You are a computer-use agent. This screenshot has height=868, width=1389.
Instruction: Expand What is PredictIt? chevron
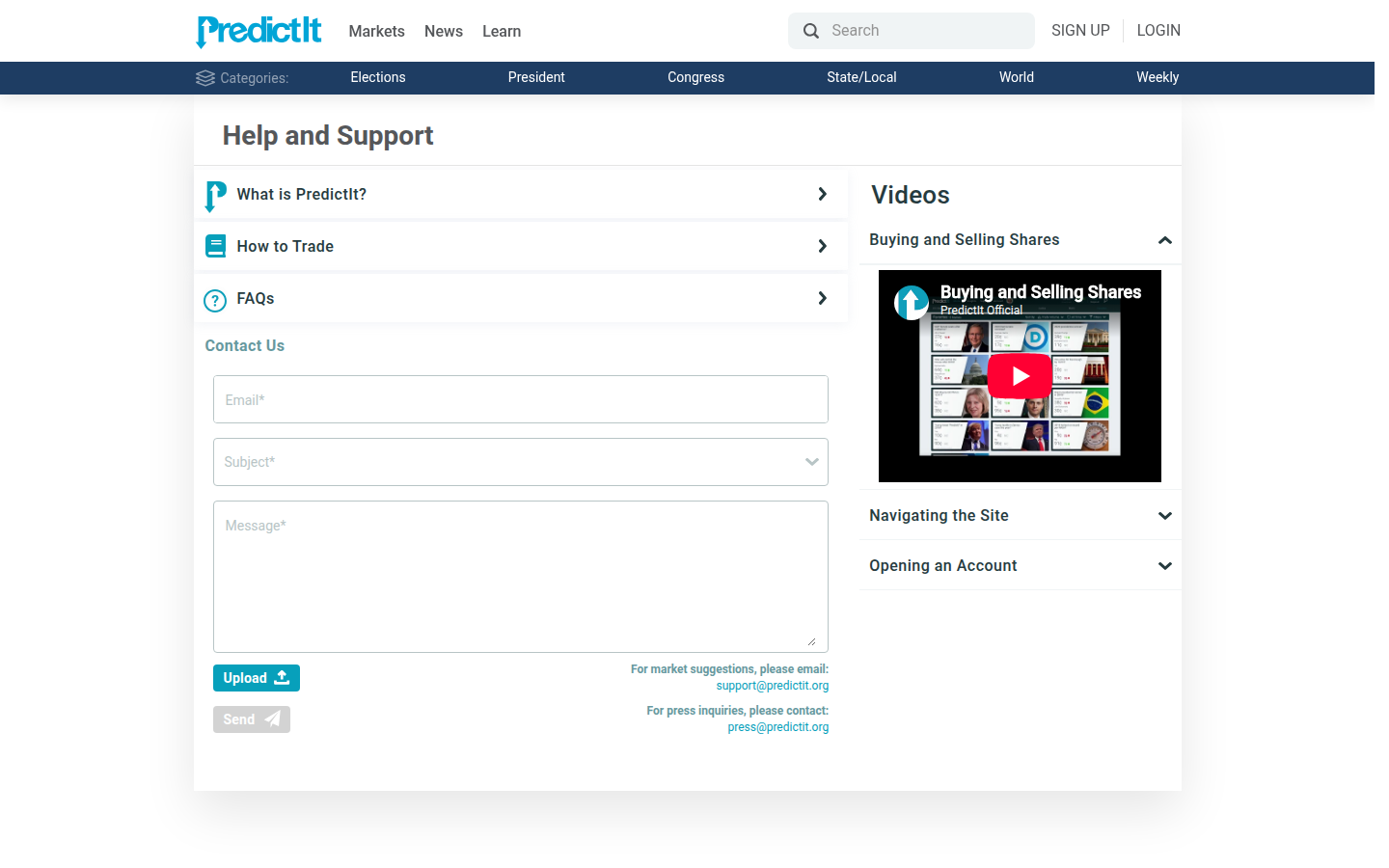(x=823, y=194)
